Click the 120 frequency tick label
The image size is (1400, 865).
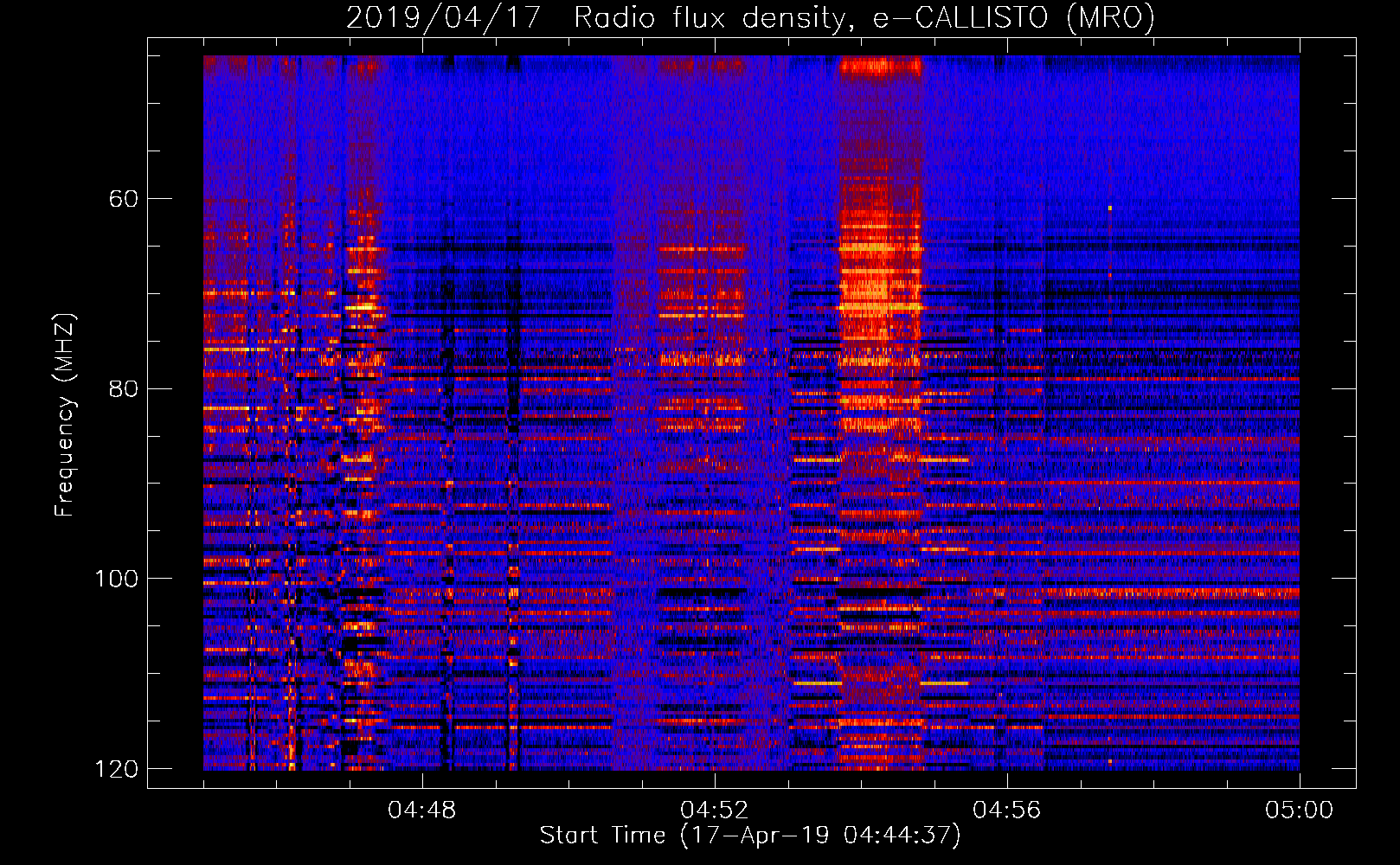[116, 769]
